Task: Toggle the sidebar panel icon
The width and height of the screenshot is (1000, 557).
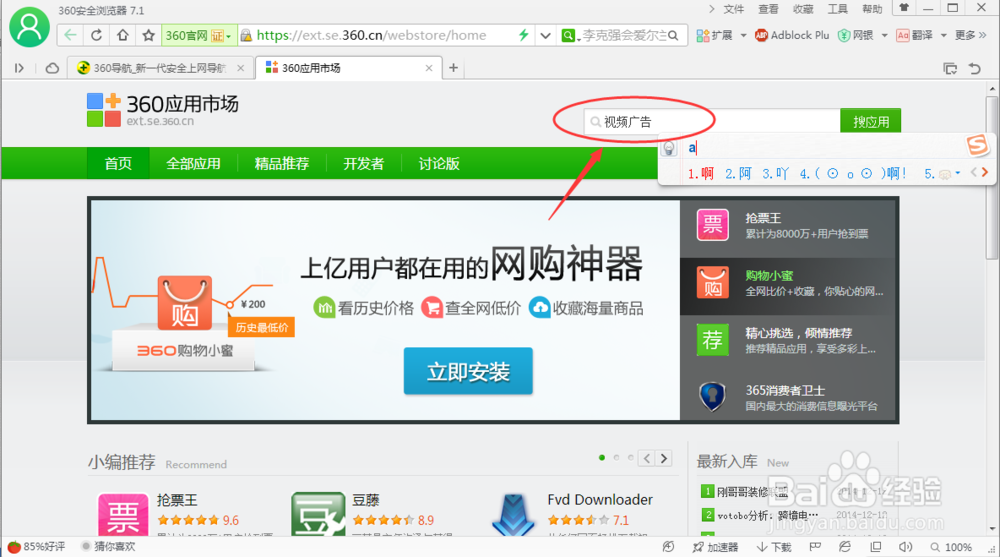Action: 19,68
